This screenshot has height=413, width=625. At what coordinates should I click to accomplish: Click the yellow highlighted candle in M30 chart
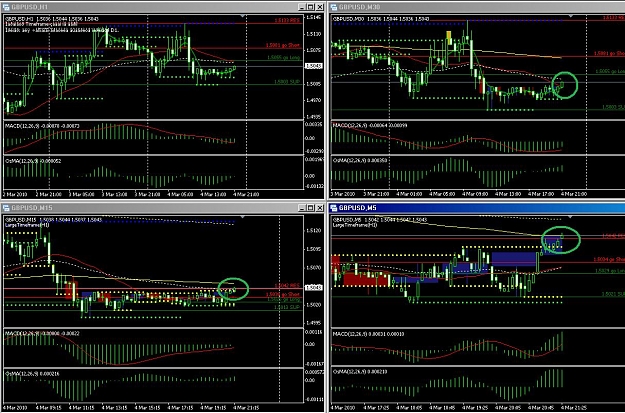[448, 38]
